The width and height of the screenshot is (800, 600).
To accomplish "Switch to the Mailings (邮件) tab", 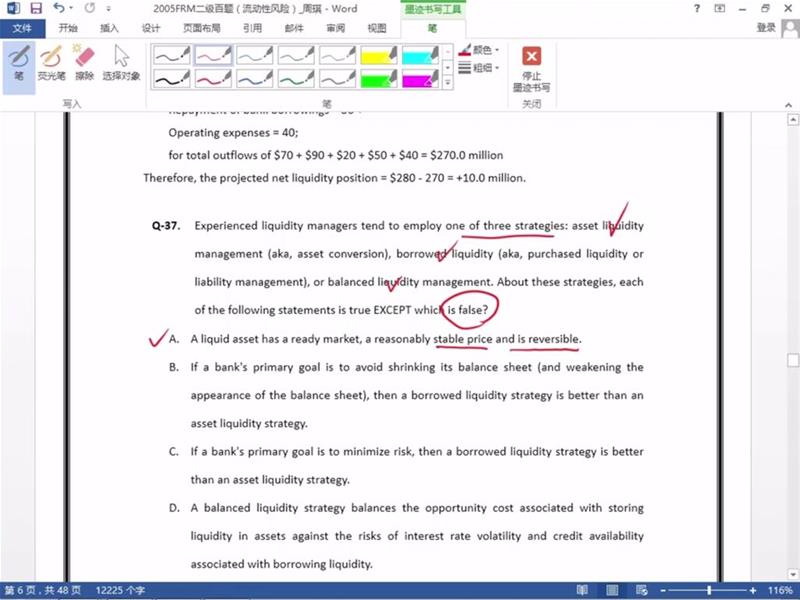I will (294, 28).
